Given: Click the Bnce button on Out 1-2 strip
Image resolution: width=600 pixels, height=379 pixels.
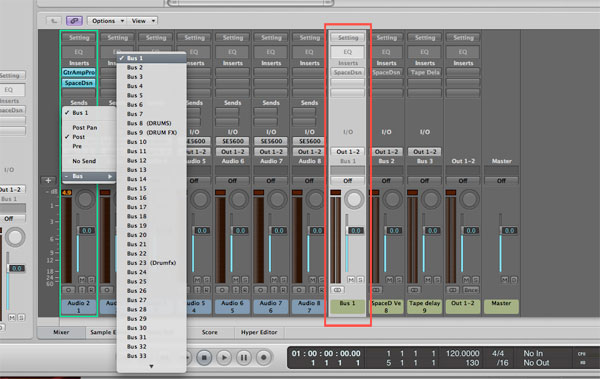Looking at the screenshot, I should pos(471,290).
